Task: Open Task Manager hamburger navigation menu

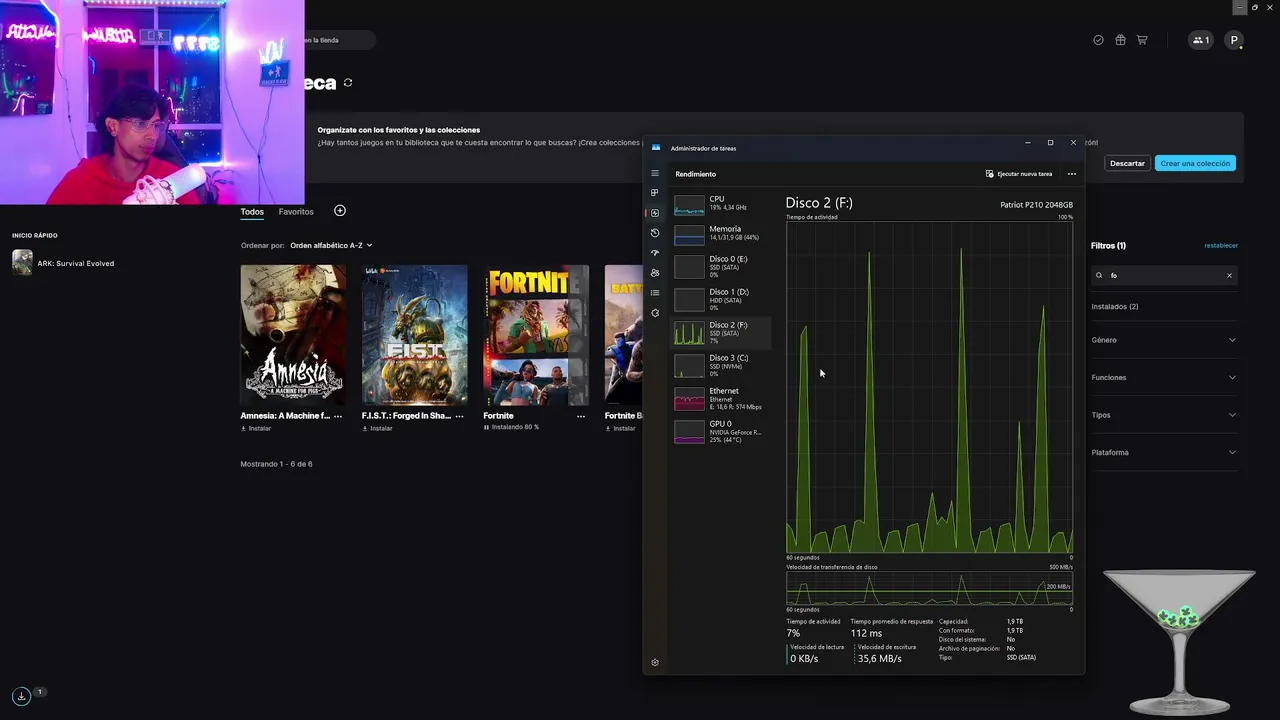Action: click(655, 174)
